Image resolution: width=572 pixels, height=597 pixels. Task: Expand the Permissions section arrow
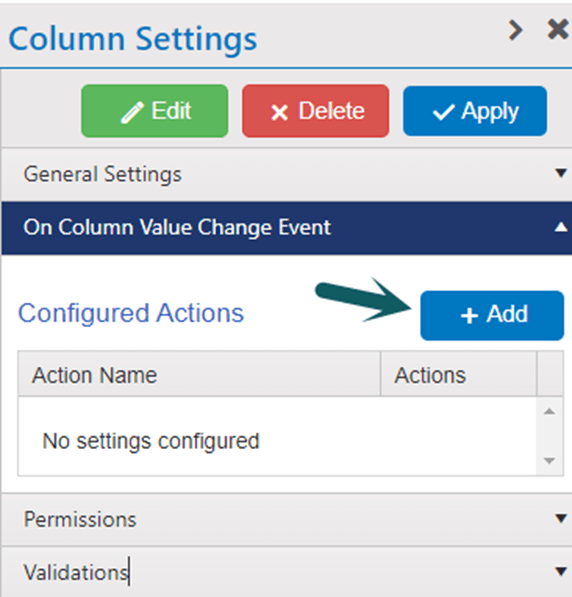click(x=561, y=518)
